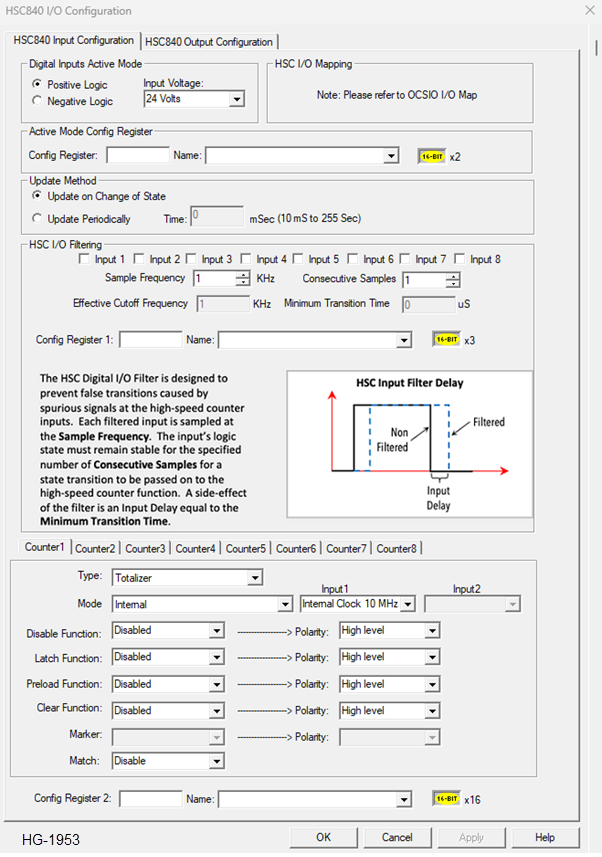
Task: Tick the Input 6 filter checkbox
Action: [353, 259]
